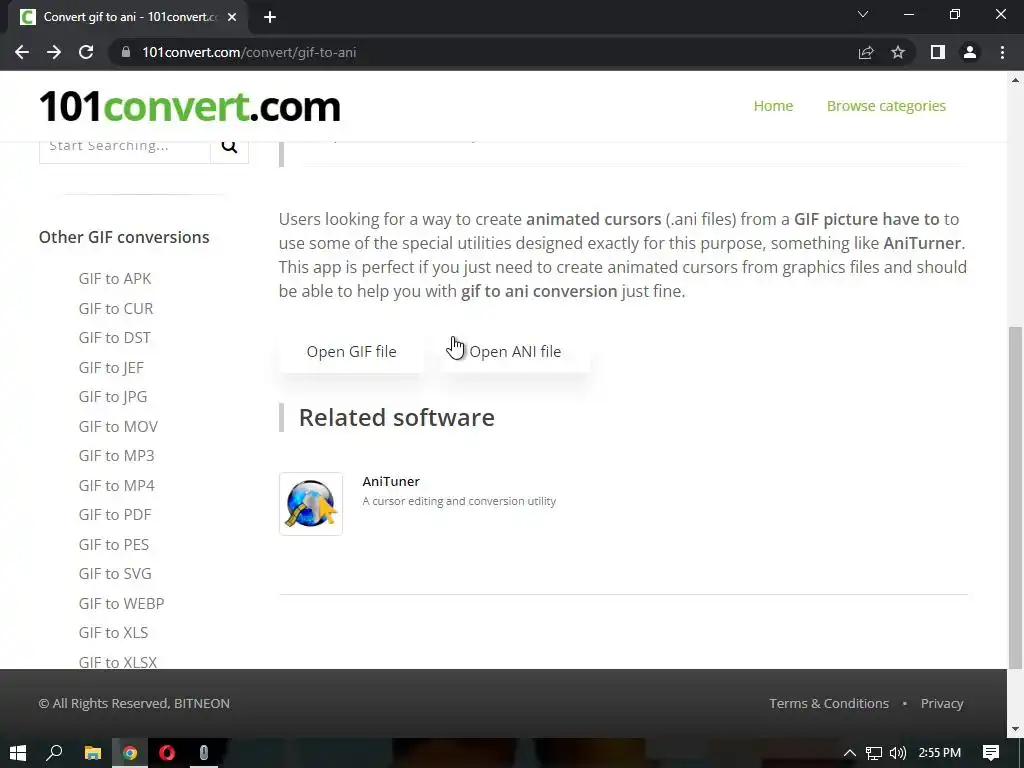Open the GIF to PES conversion link
The height and width of the screenshot is (768, 1024).
114,545
